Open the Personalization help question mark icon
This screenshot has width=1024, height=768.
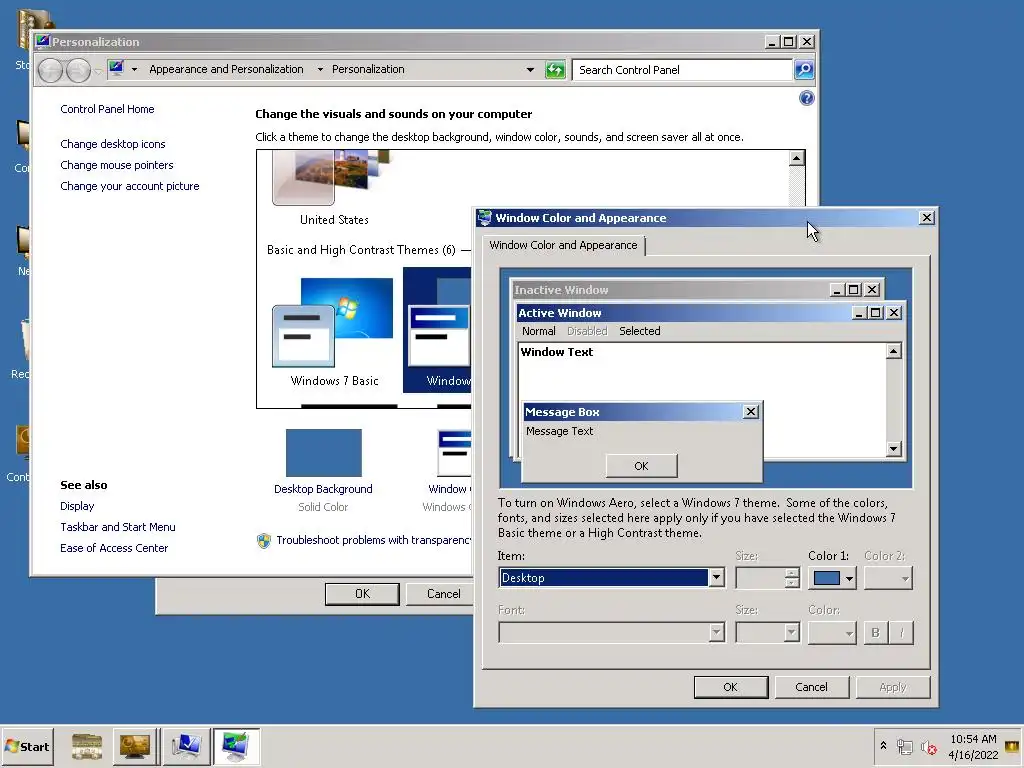[807, 98]
